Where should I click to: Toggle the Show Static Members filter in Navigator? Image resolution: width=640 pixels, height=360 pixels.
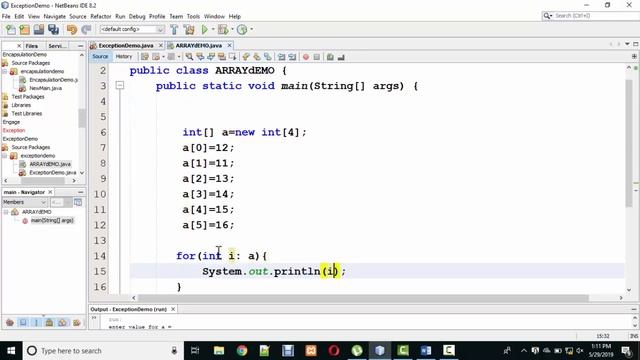[x=36, y=323]
